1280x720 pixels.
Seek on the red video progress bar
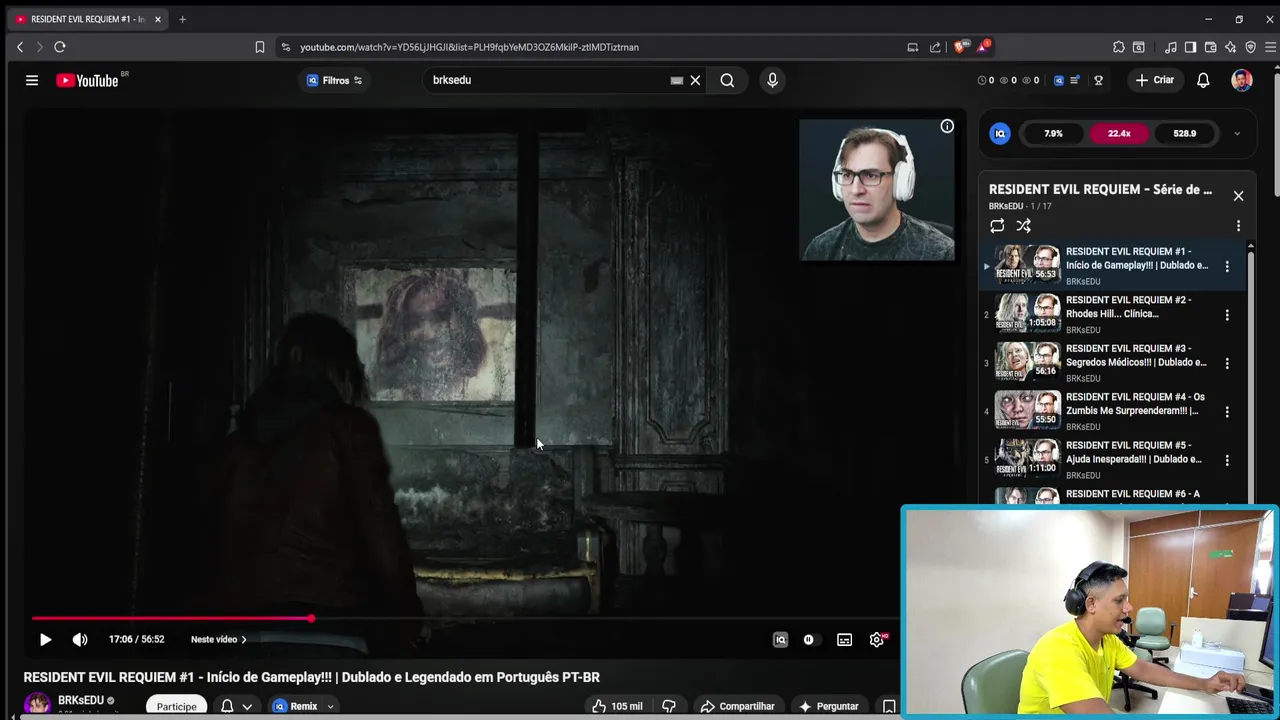click(x=465, y=619)
